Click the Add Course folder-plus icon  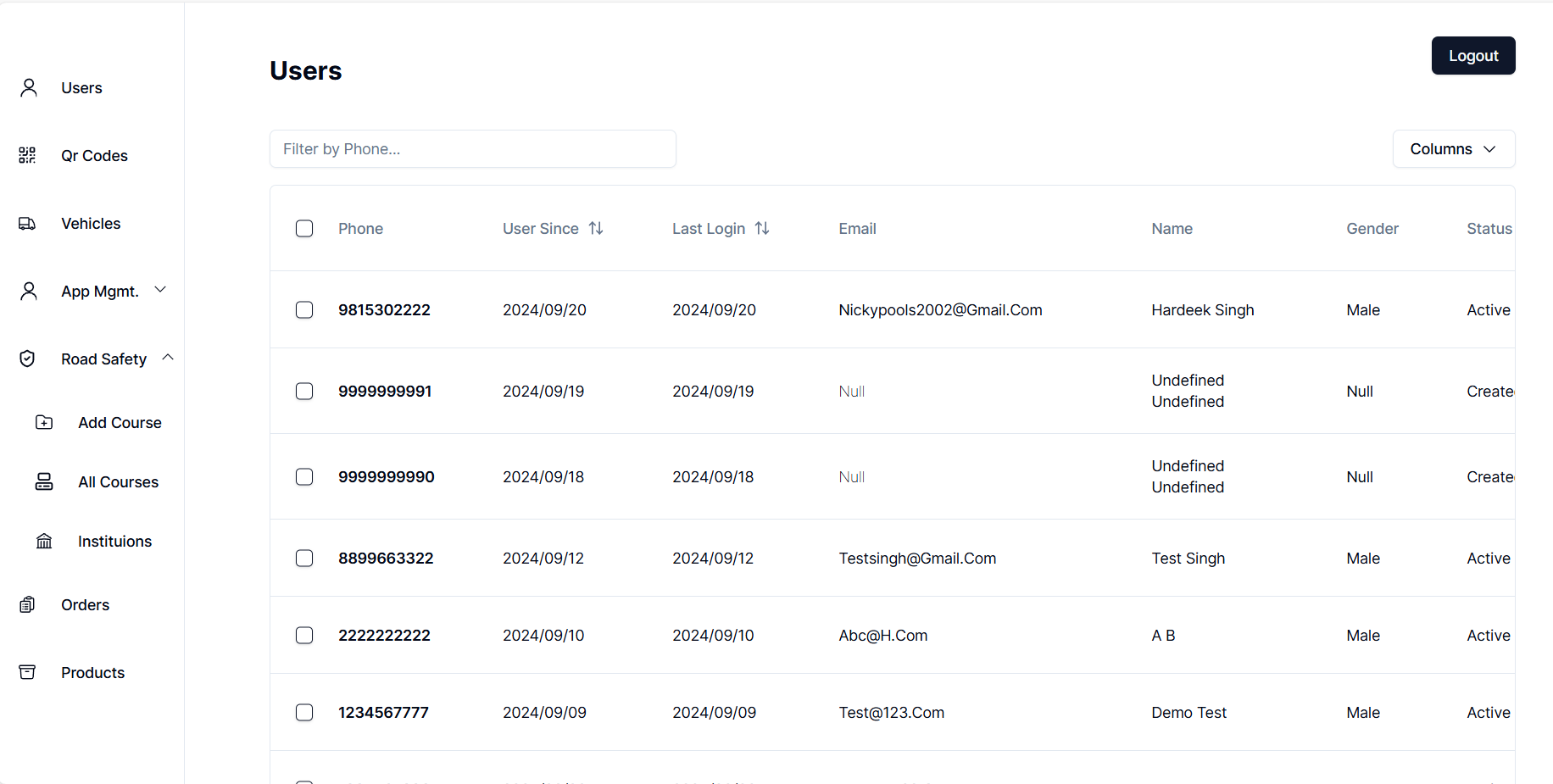coord(44,422)
